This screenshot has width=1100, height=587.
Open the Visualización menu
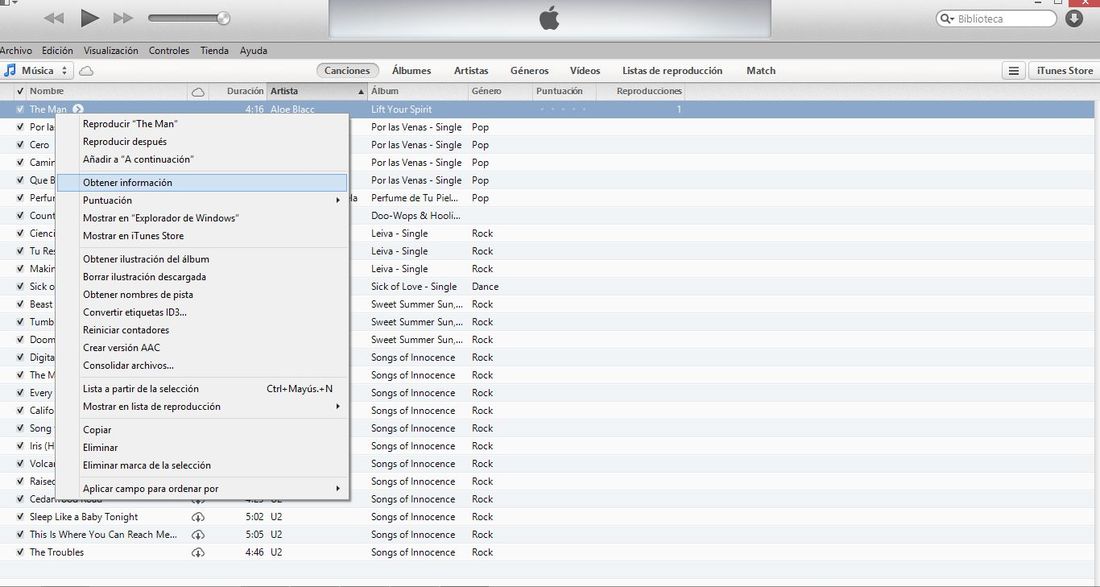tap(111, 50)
